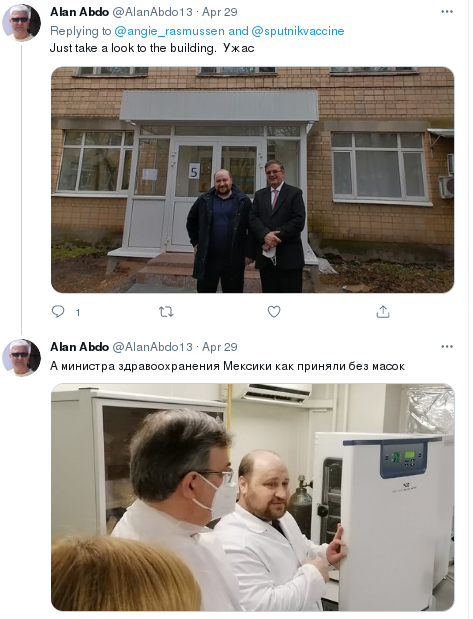The height and width of the screenshot is (619, 473).
Task: Open Alan Abdo's avatar on second tweet
Action: click(x=21, y=357)
